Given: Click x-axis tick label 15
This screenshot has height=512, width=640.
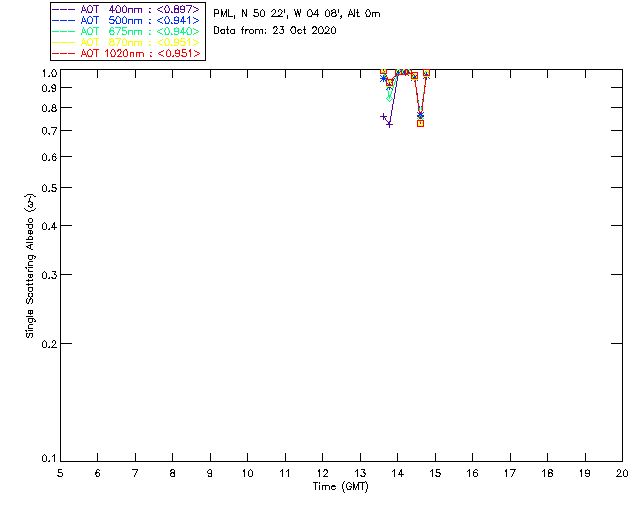Looking at the screenshot, I should coord(435,473).
